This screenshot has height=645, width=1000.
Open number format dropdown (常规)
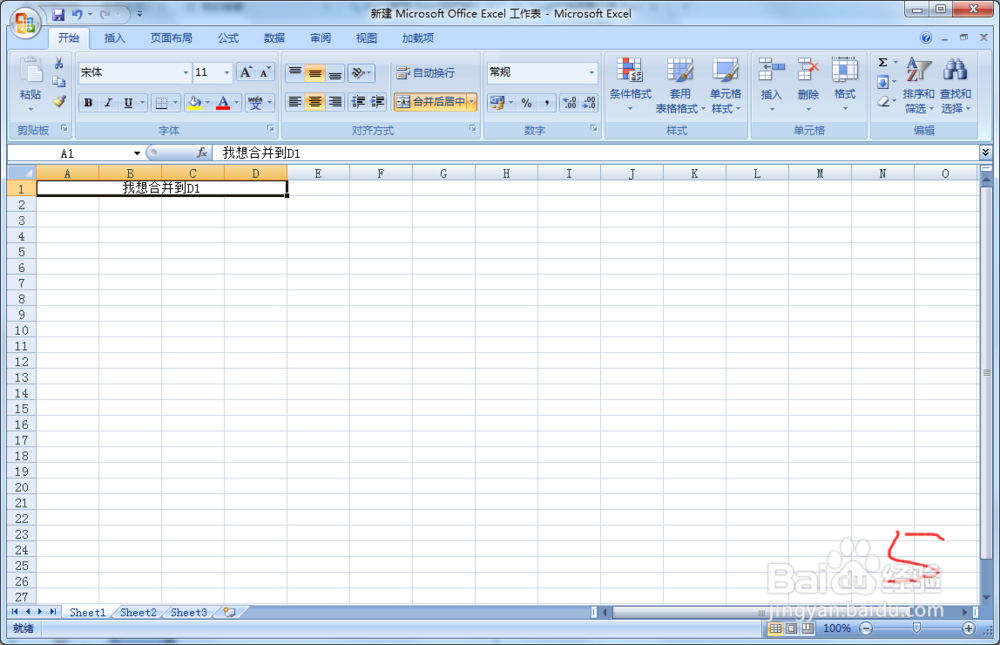592,73
